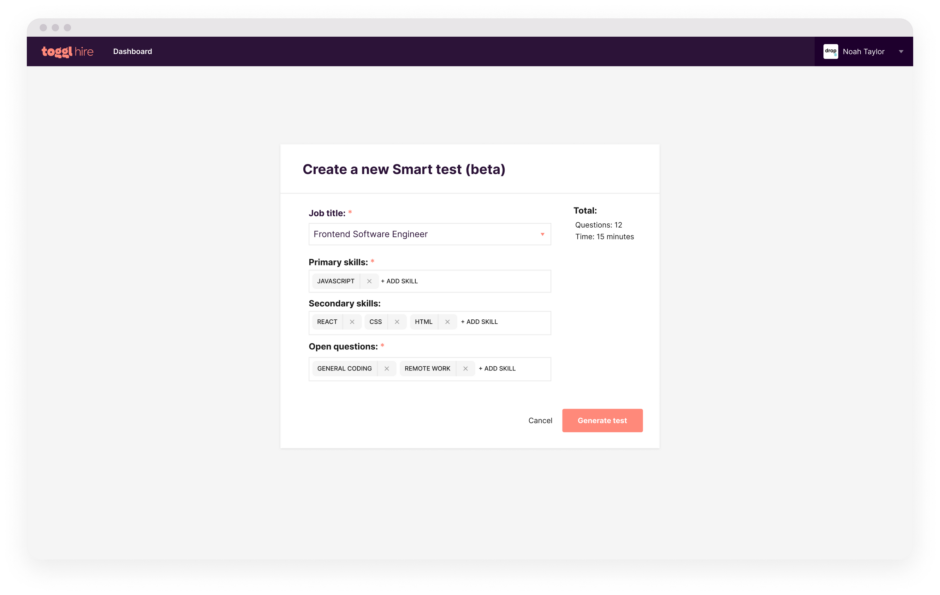Select the REMOTE WORK tag label

pyautogui.click(x=427, y=369)
